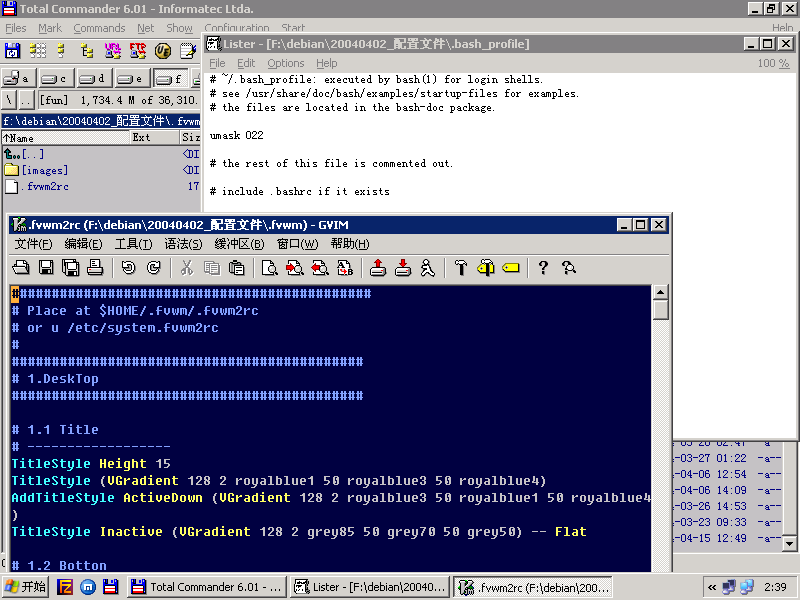Use the Cut icon in GVIM
Screen dimensions: 800x600
188,267
